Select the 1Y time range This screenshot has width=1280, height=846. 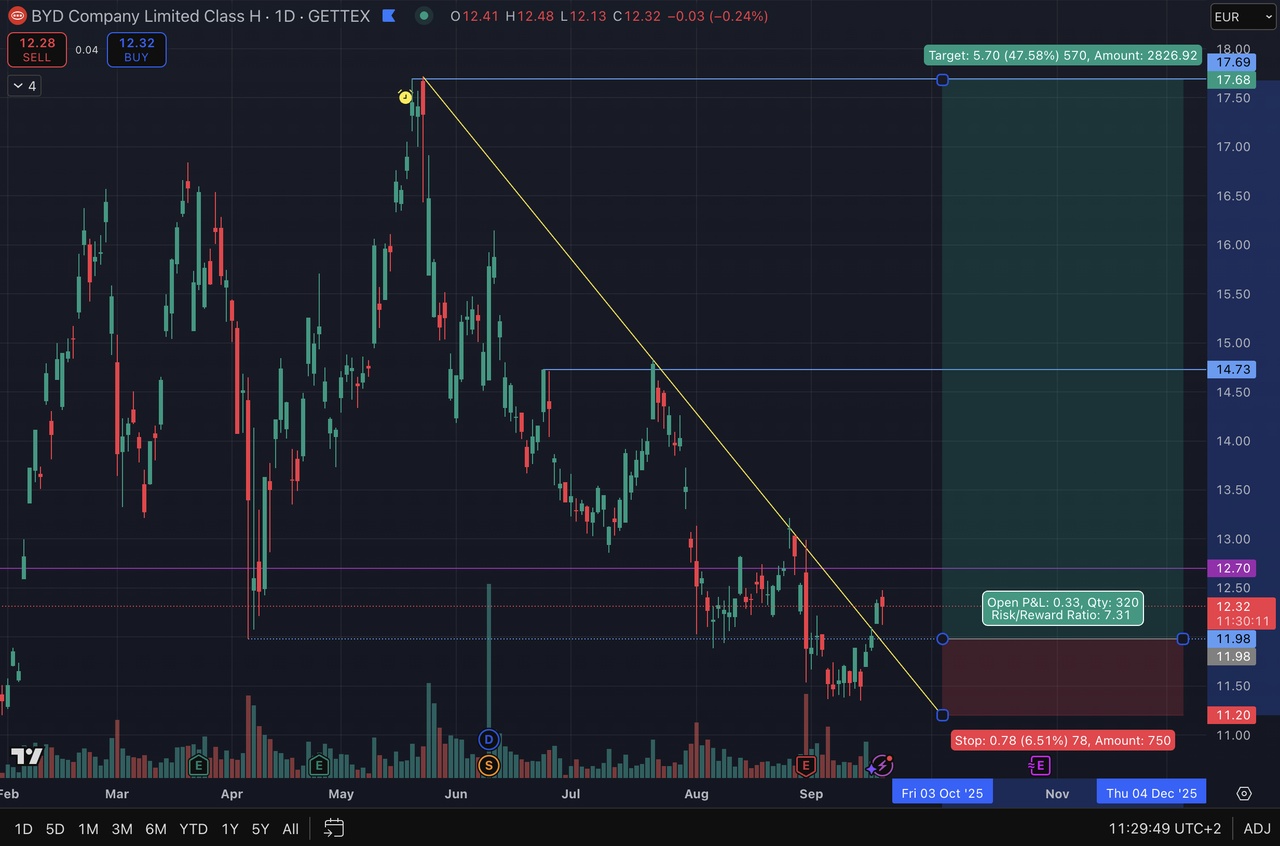click(x=230, y=829)
